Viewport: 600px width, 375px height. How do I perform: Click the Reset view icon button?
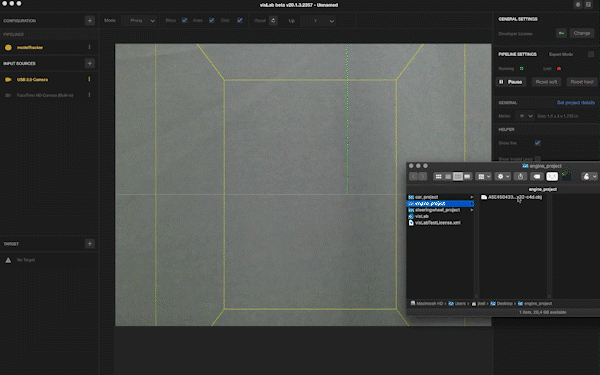point(273,21)
